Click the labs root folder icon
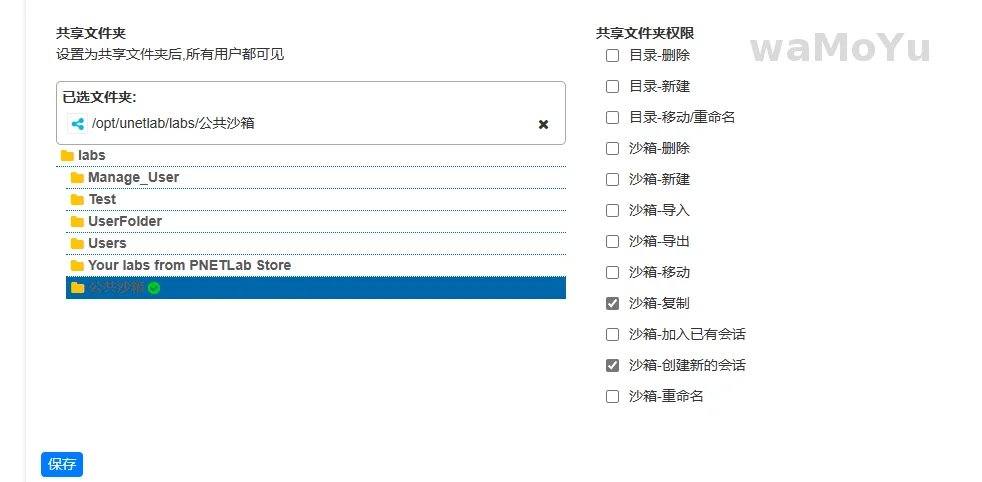The height and width of the screenshot is (482, 982). coord(67,156)
